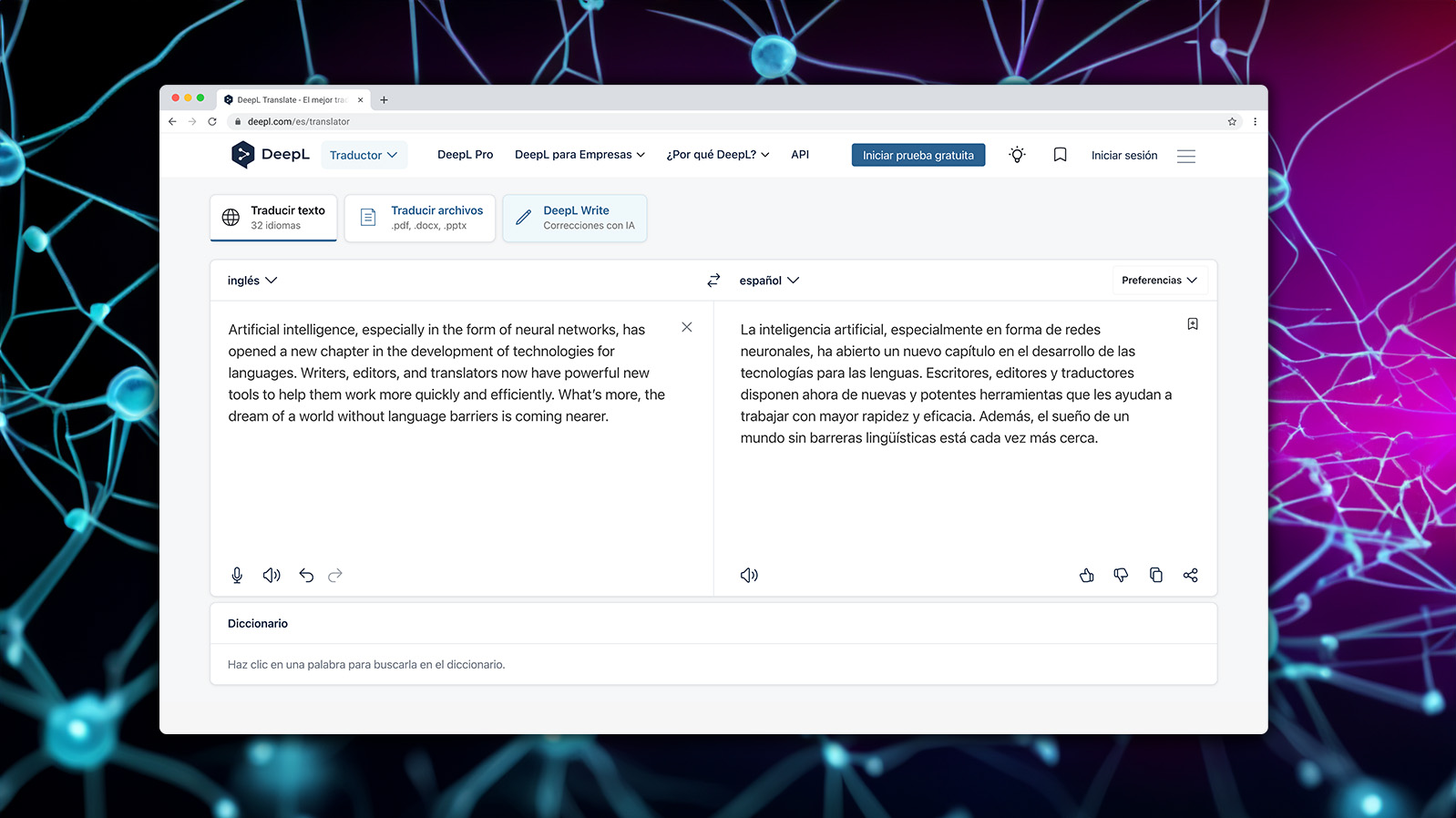This screenshot has height=818, width=1456.
Task: Copy the translated Spanish text
Action: pos(1155,575)
